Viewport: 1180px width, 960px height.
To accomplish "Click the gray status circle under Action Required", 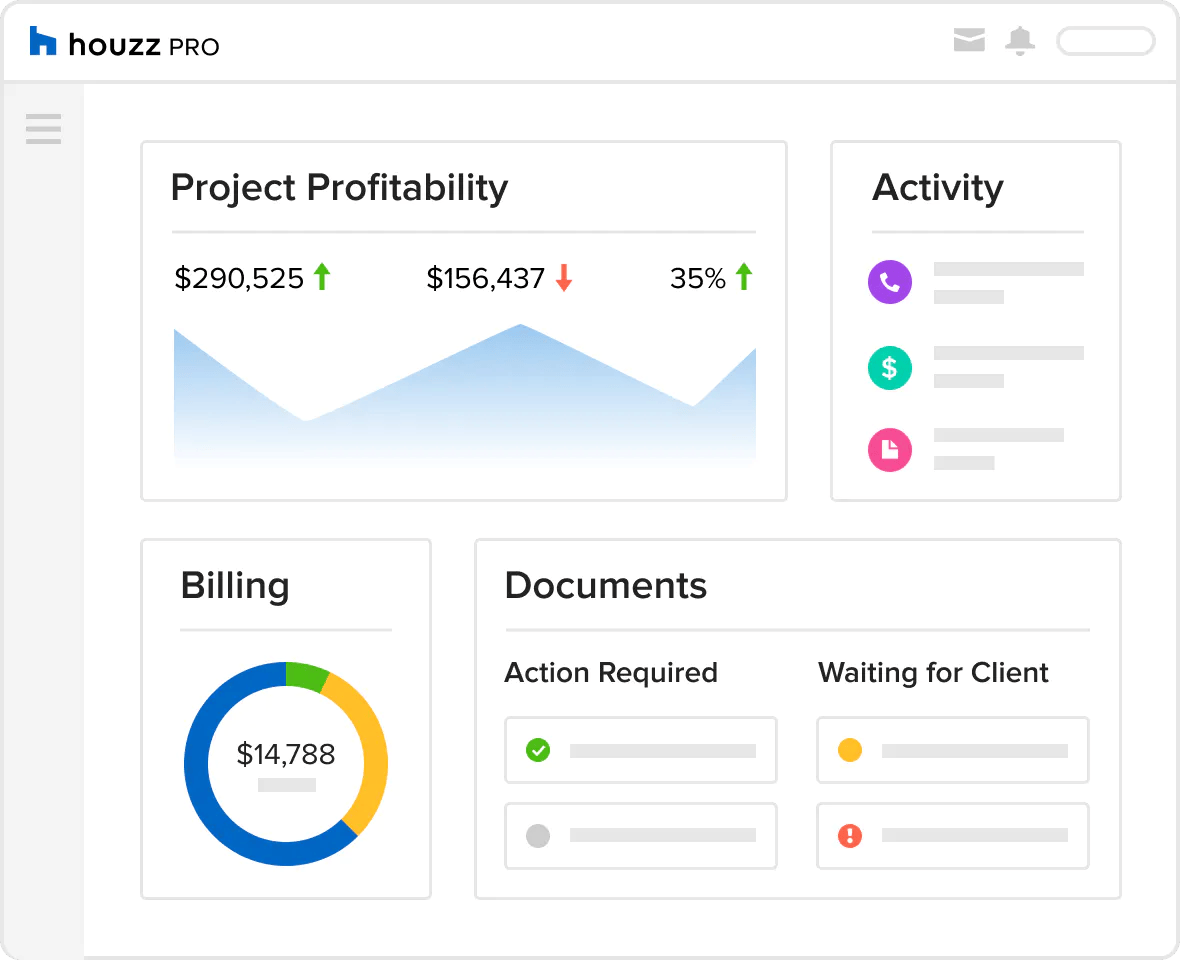I will coord(538,835).
